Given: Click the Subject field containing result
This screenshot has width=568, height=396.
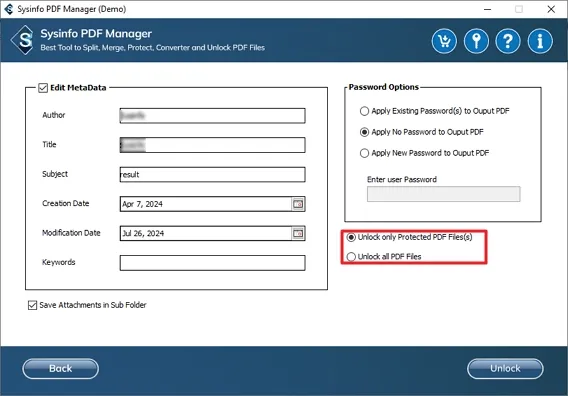Looking at the screenshot, I should [213, 175].
